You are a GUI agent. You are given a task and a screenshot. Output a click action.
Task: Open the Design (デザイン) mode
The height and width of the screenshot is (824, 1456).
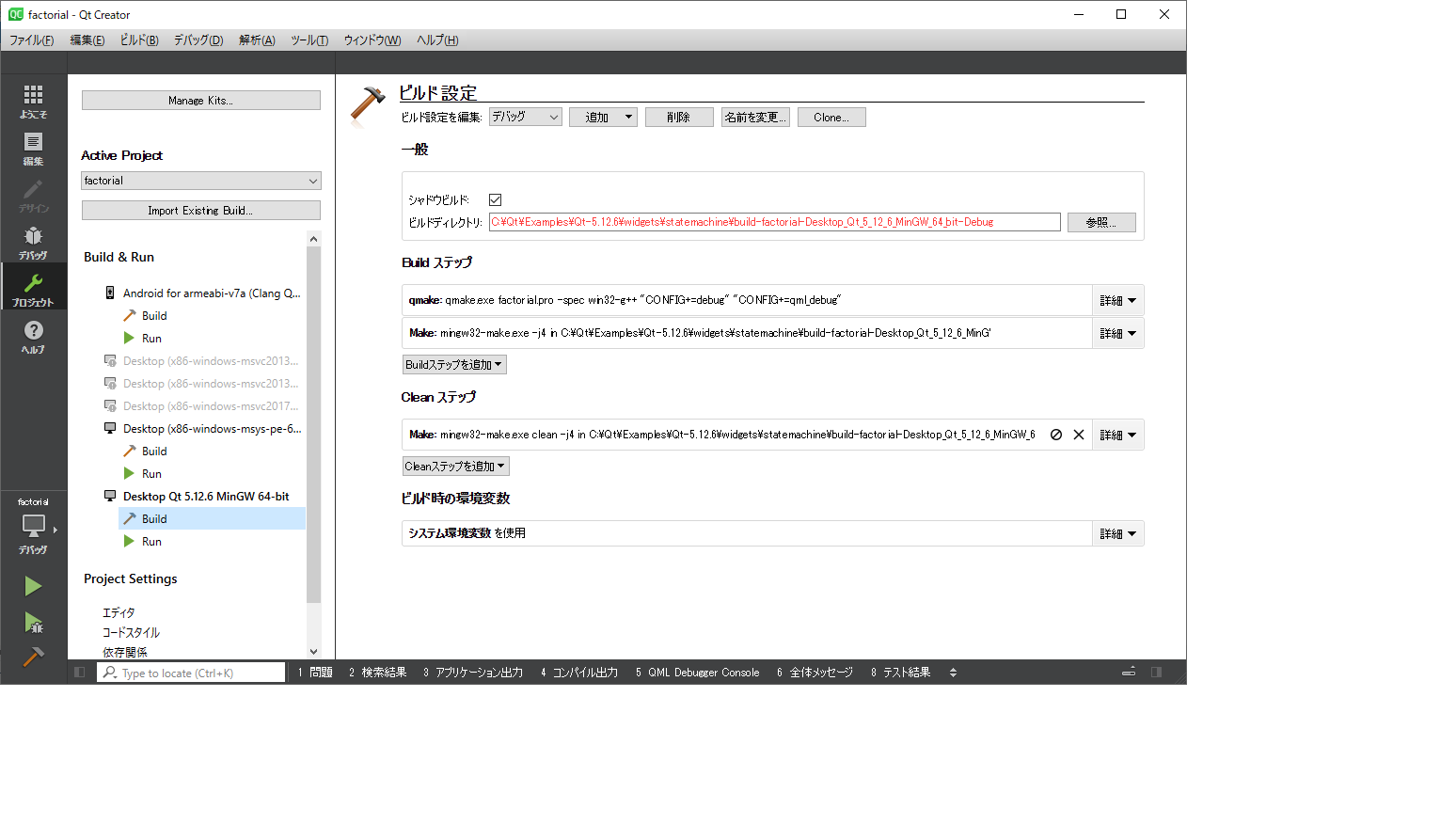point(33,195)
